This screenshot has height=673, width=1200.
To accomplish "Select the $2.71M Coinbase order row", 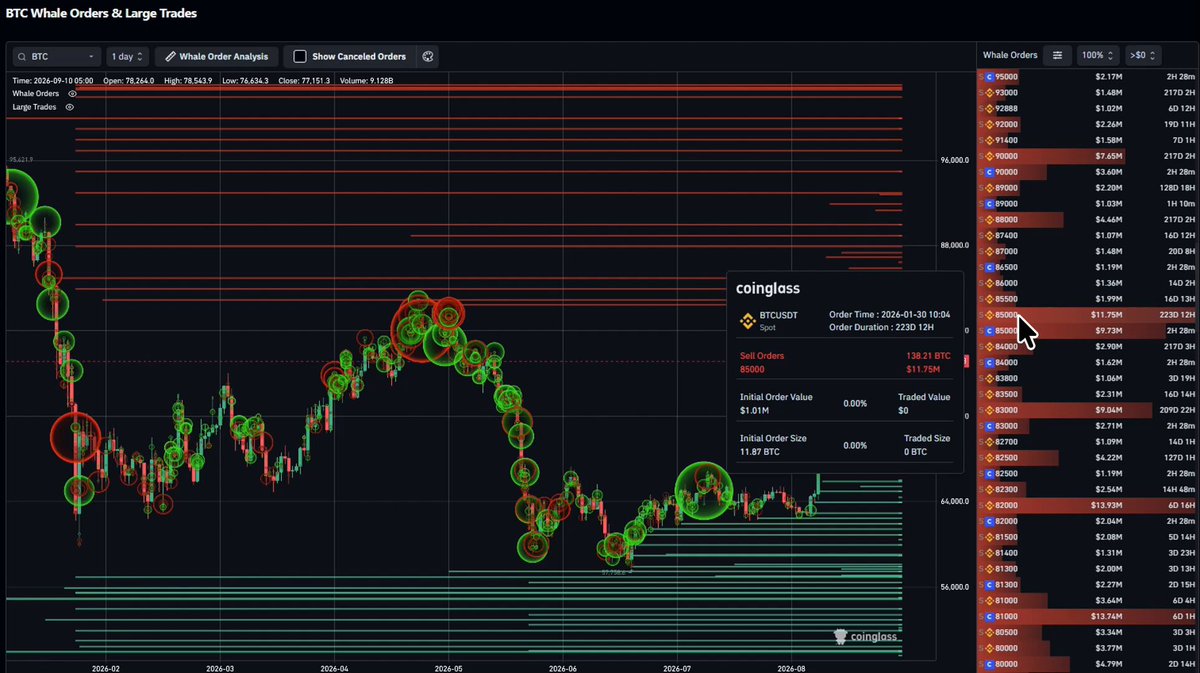I will [x=1088, y=425].
